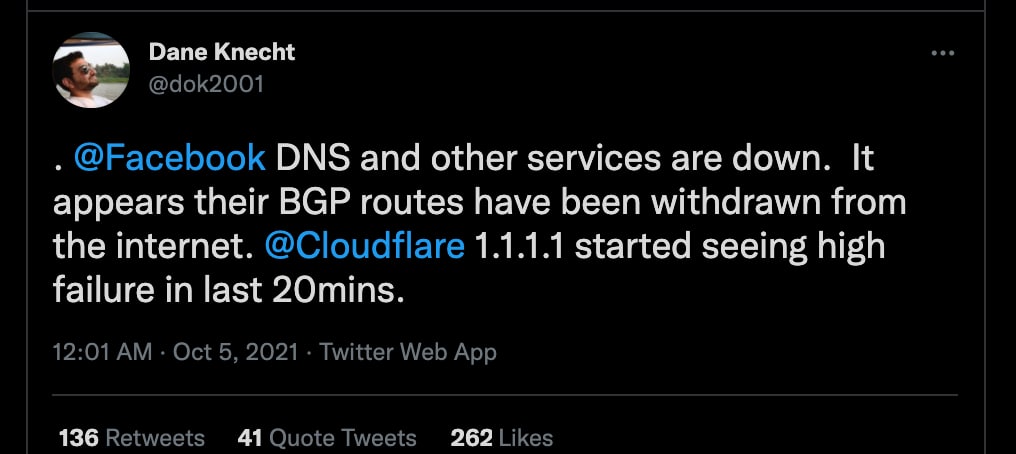Click the 12:01 AM timestamp

pyautogui.click(x=102, y=352)
